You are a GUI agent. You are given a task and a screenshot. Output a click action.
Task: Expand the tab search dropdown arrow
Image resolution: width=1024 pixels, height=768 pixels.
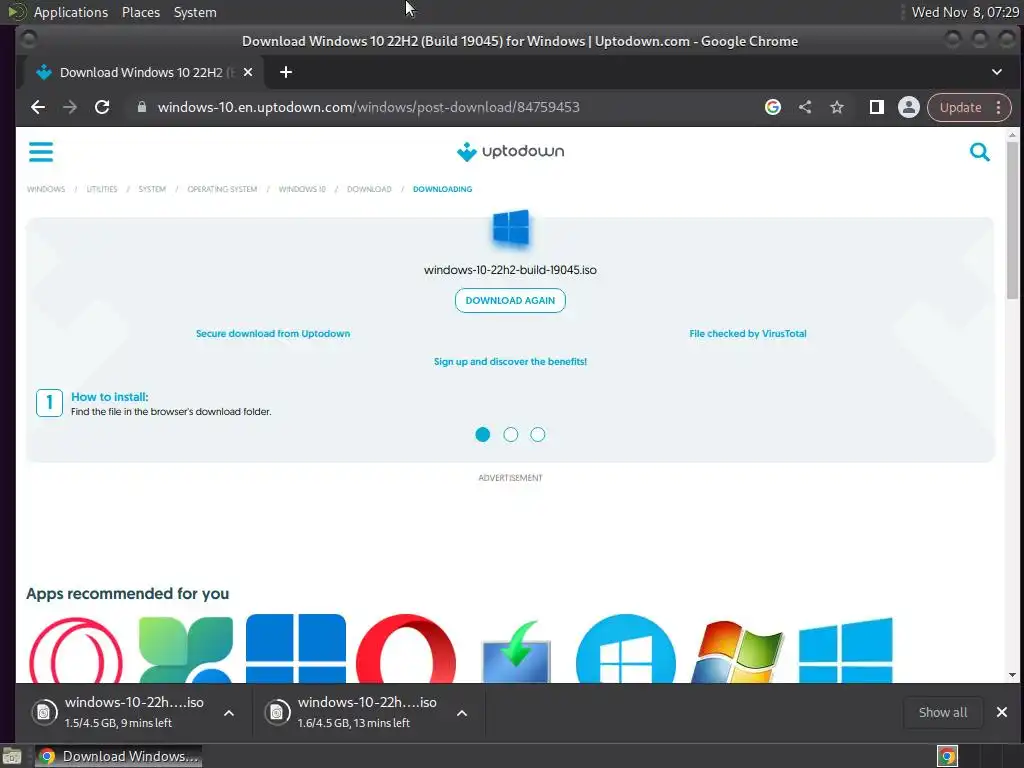point(997,72)
